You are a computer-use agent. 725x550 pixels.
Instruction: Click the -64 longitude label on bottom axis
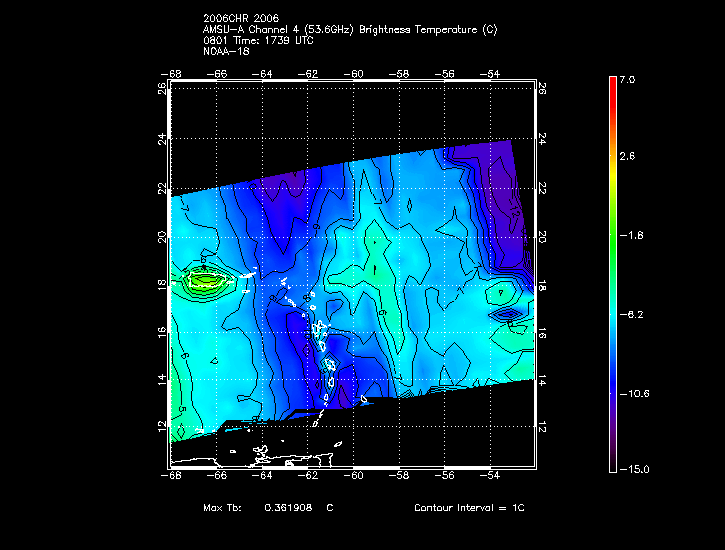[x=262, y=476]
